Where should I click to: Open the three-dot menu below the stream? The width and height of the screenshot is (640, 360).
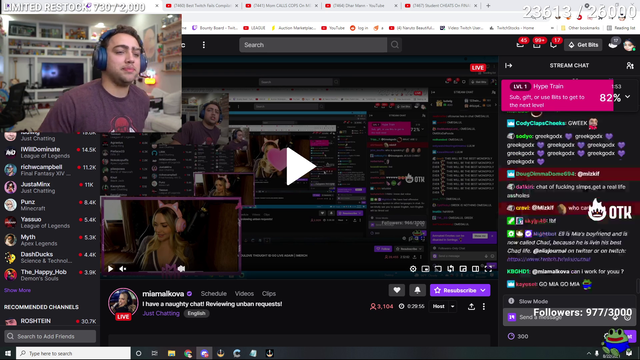(x=484, y=306)
